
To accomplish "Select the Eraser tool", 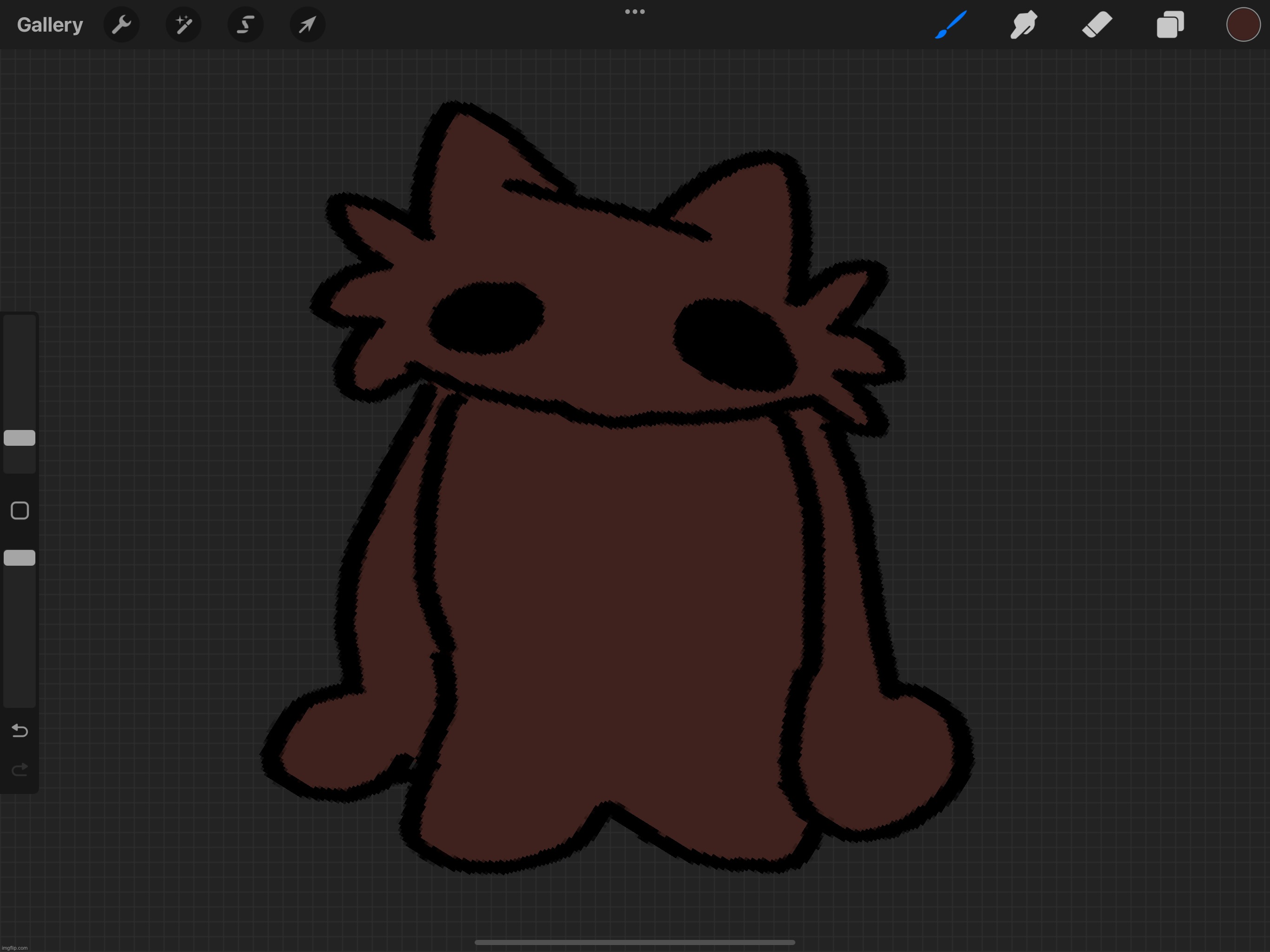I will tap(1097, 25).
